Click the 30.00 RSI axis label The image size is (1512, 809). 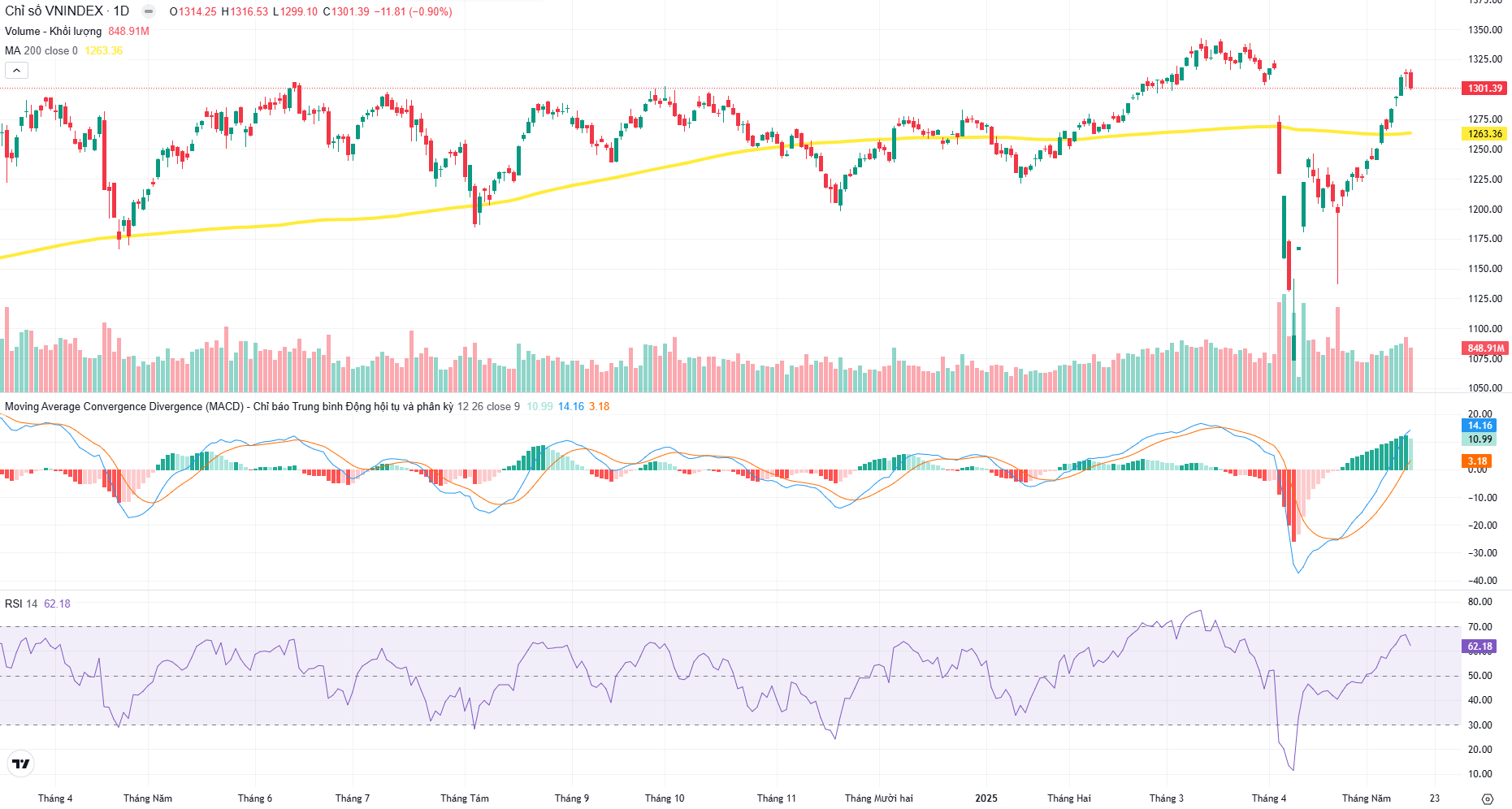(1480, 725)
